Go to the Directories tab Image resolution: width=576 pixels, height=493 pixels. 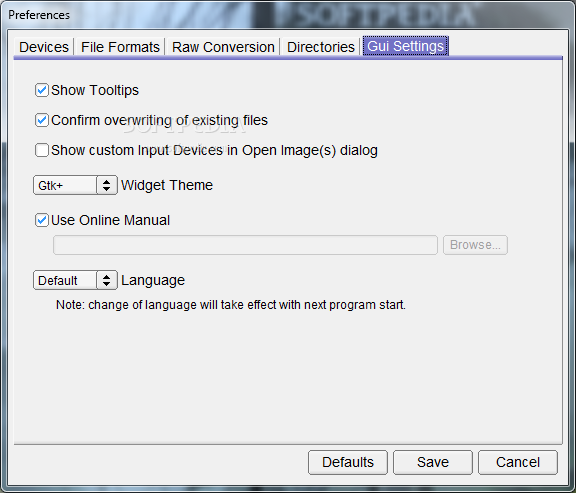[x=321, y=47]
